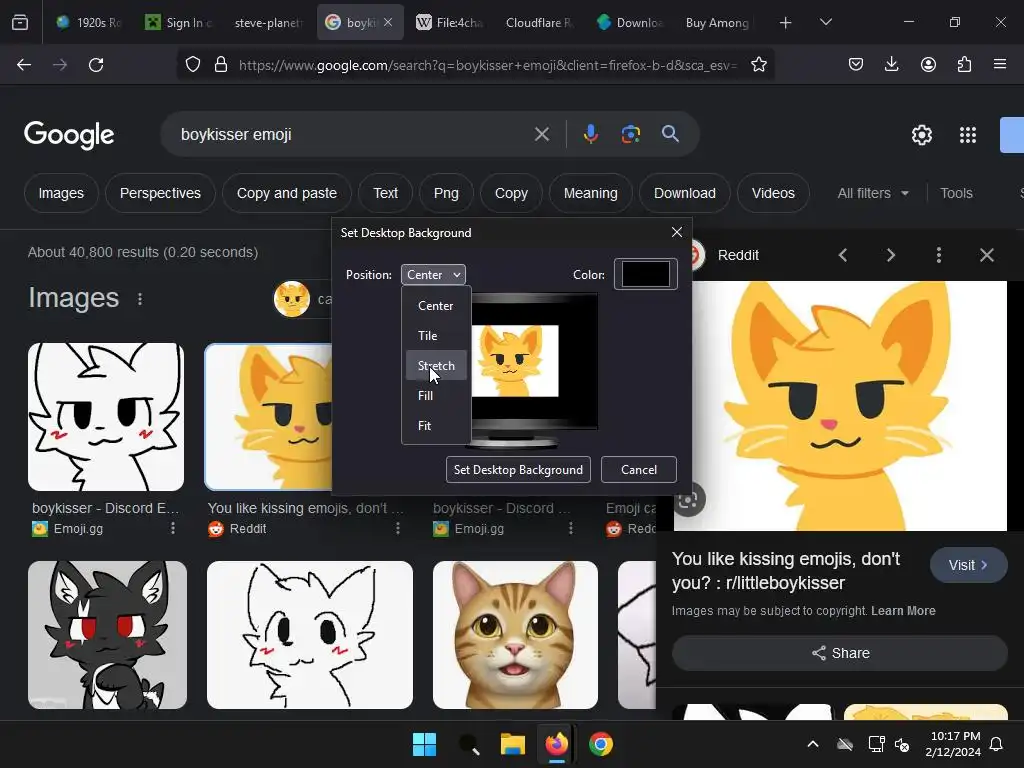Open the white boykisser Discord emoji thumbnail
This screenshot has width=1024, height=768.
[106, 417]
